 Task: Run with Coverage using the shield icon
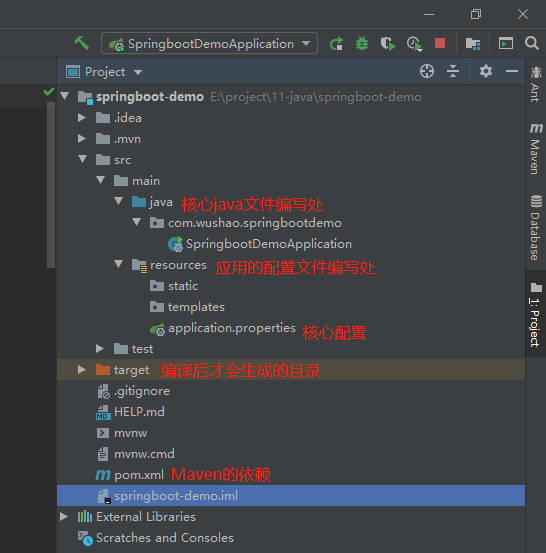388,44
